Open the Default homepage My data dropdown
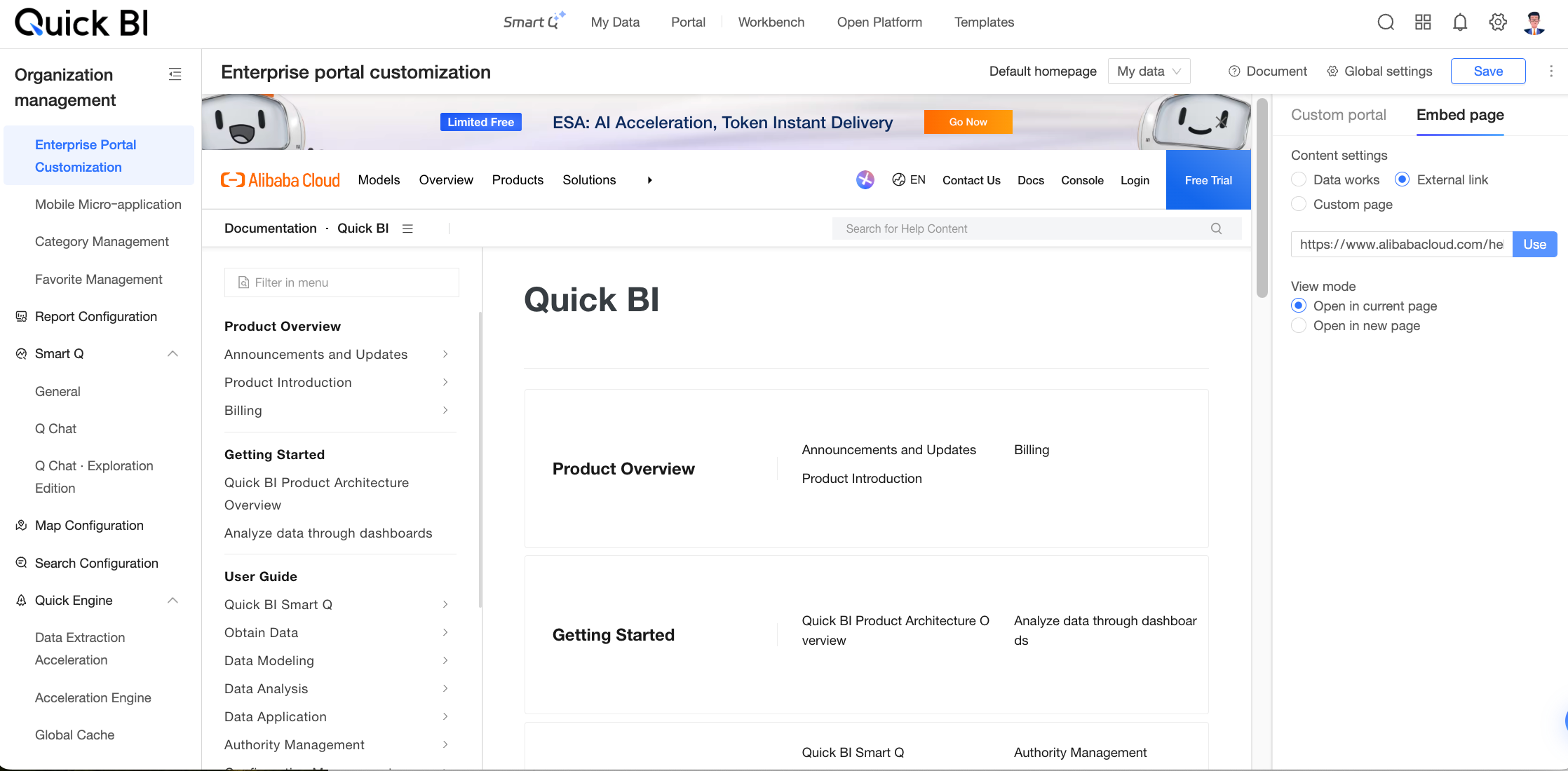Screen dimensions: 1568x771 pos(1149,71)
